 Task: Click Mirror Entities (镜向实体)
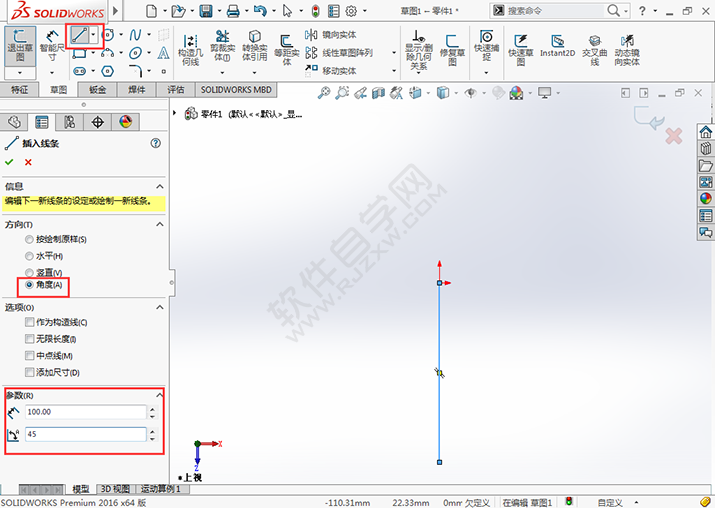[331, 35]
